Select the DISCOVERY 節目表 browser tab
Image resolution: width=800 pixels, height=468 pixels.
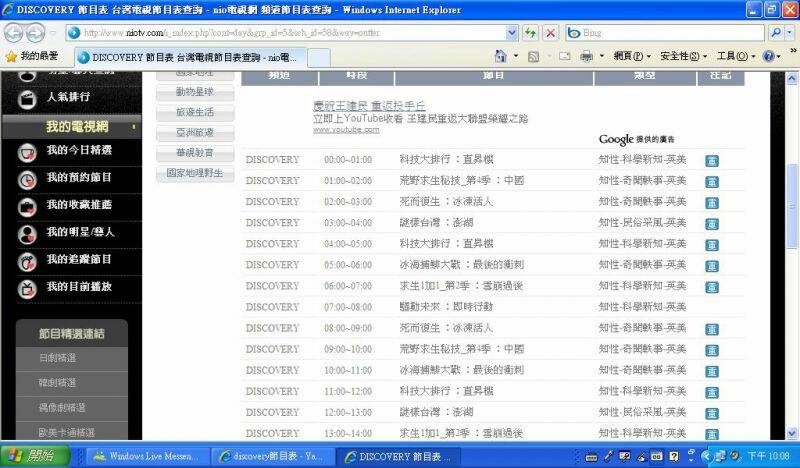click(191, 57)
